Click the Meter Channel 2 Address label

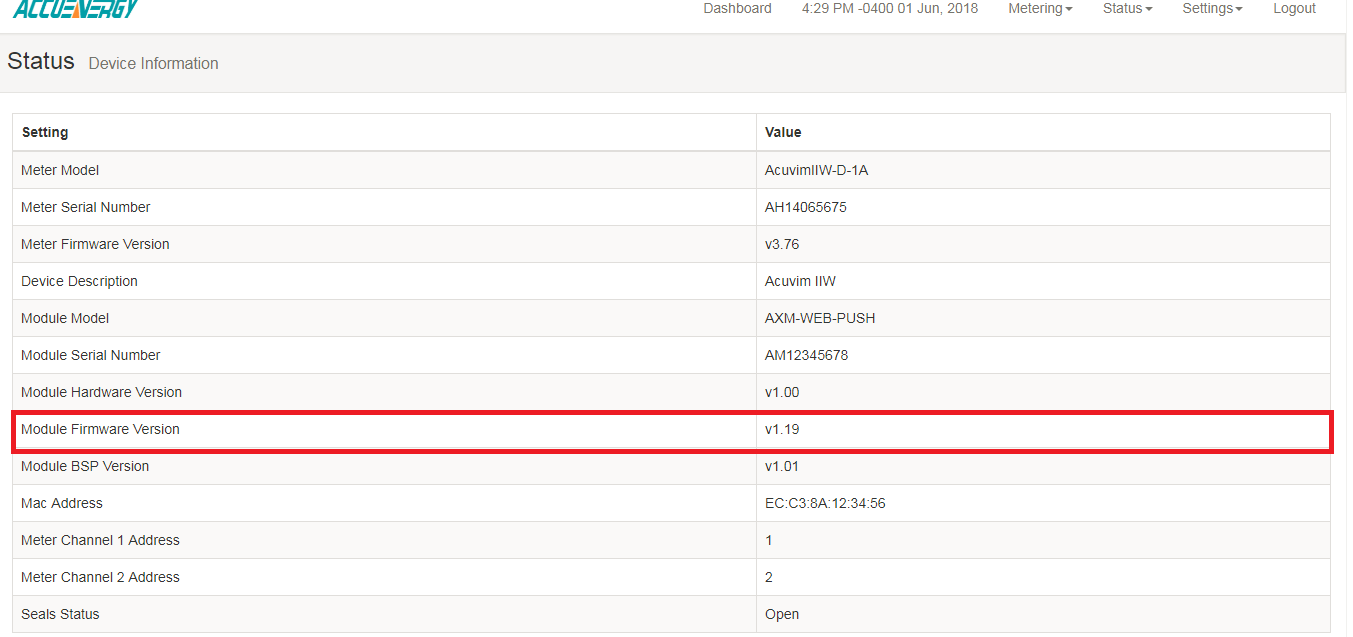(x=100, y=577)
